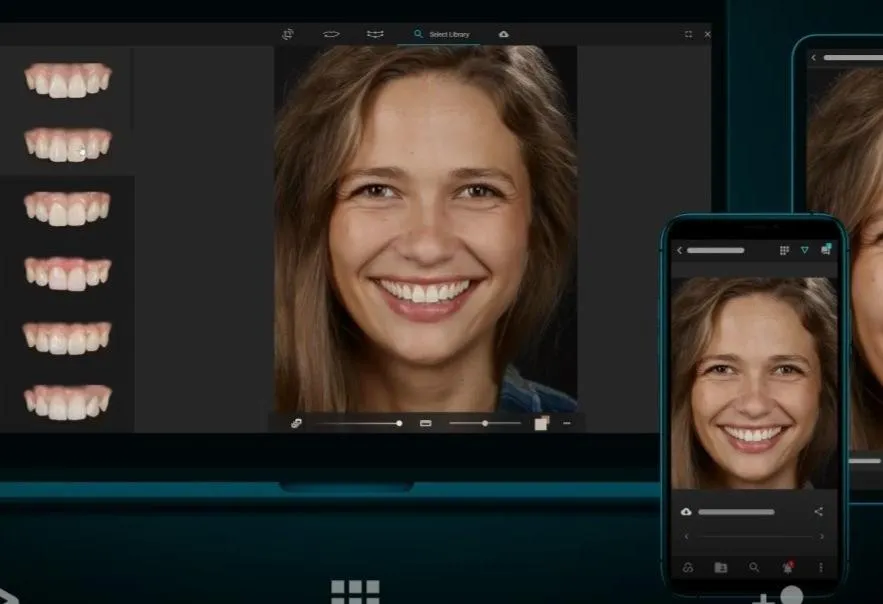This screenshot has height=604, width=883.
Task: Tap the back arrow on the phone
Action: point(680,250)
